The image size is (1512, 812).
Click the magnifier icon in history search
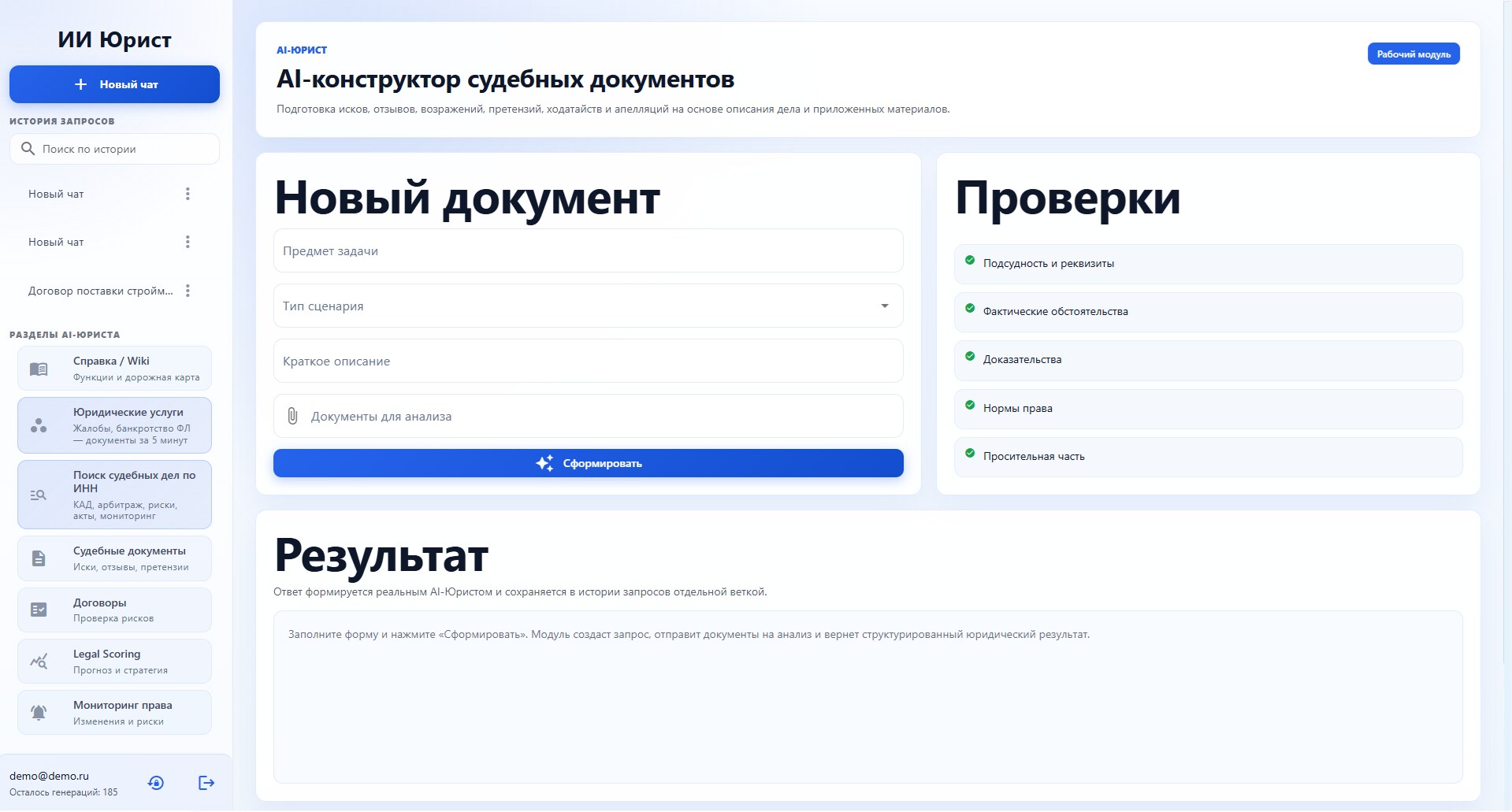pyautogui.click(x=28, y=149)
